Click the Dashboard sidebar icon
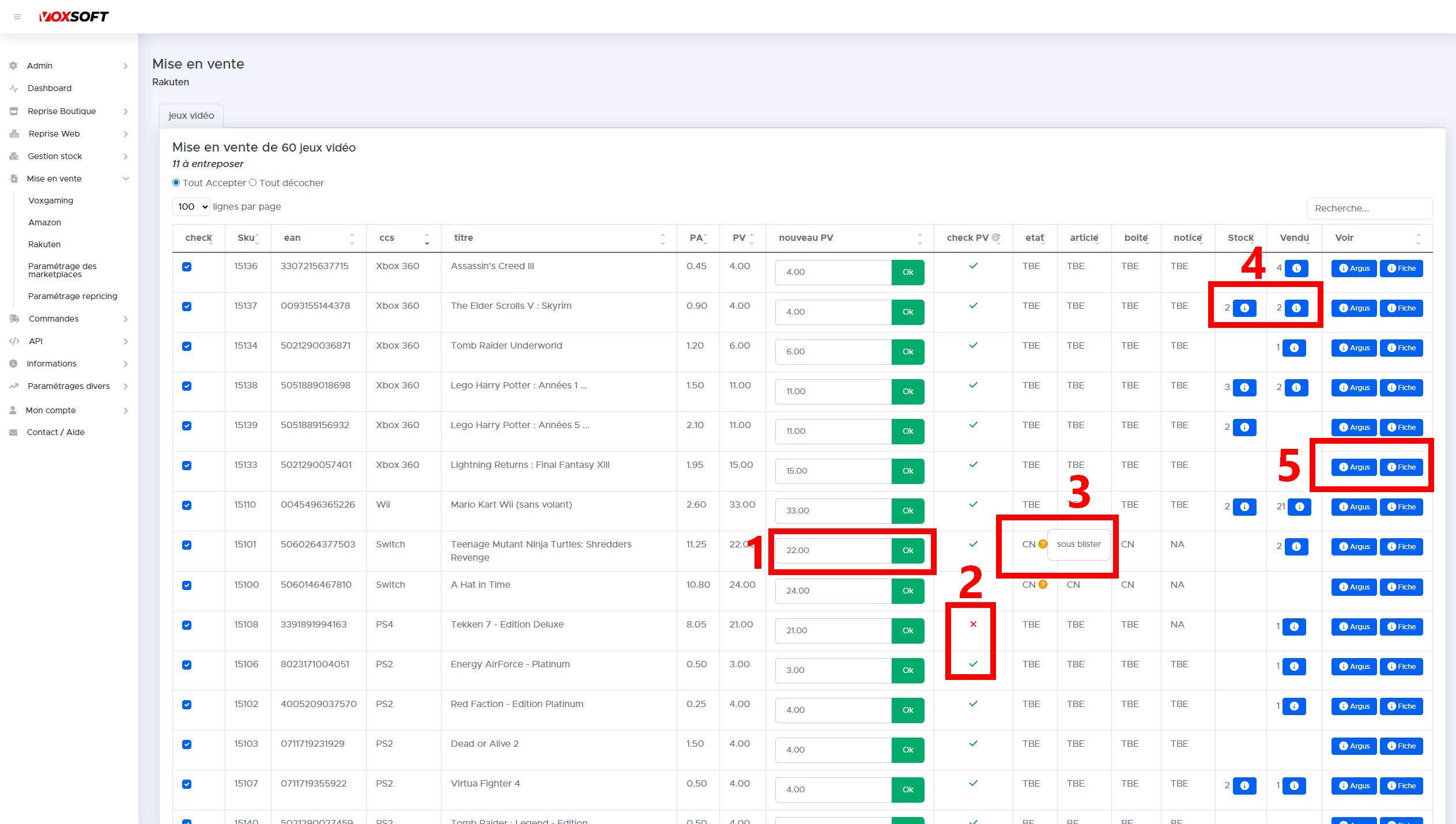The image size is (1456, 824). click(x=14, y=88)
